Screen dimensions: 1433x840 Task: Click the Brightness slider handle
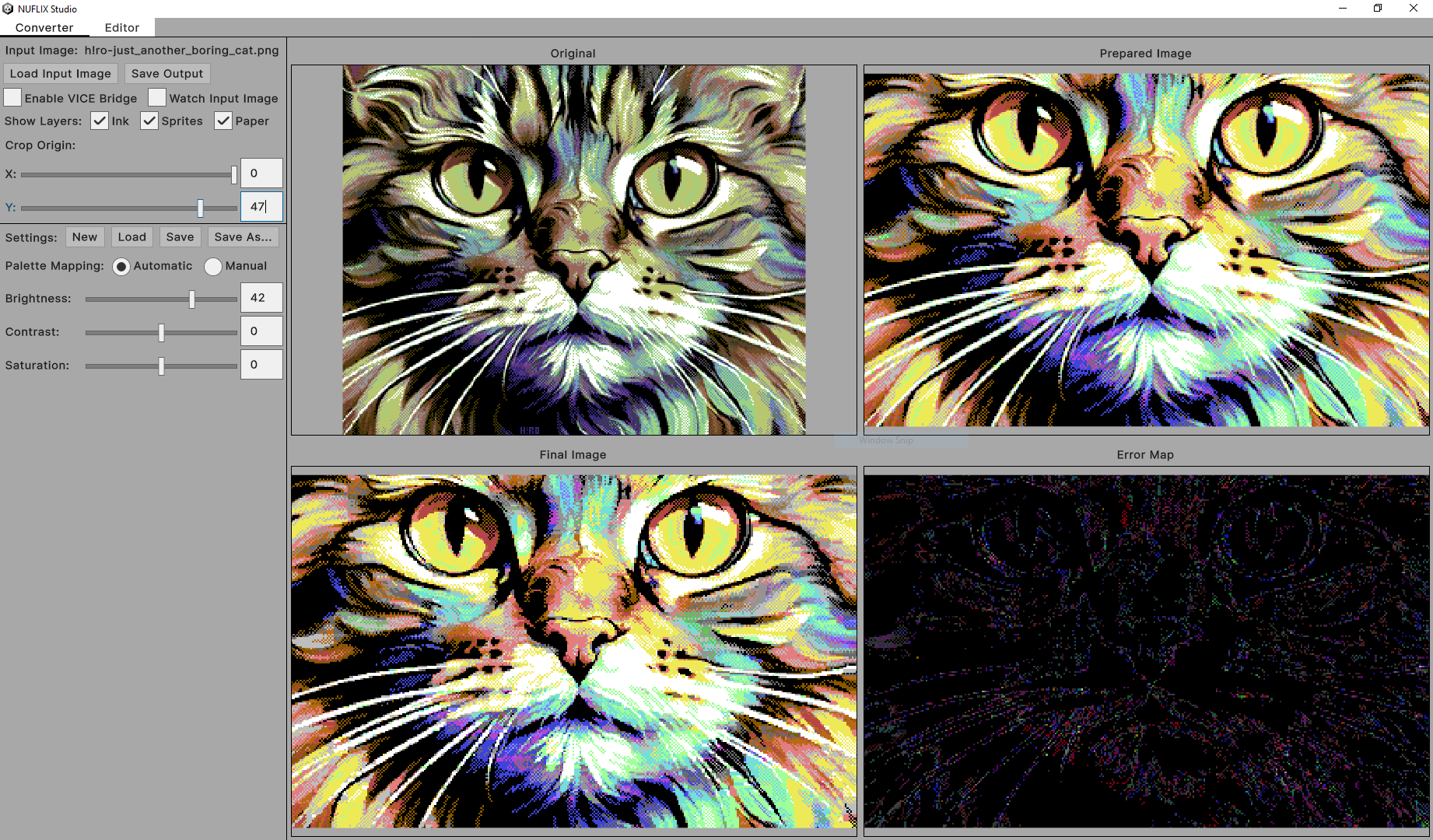pyautogui.click(x=192, y=299)
